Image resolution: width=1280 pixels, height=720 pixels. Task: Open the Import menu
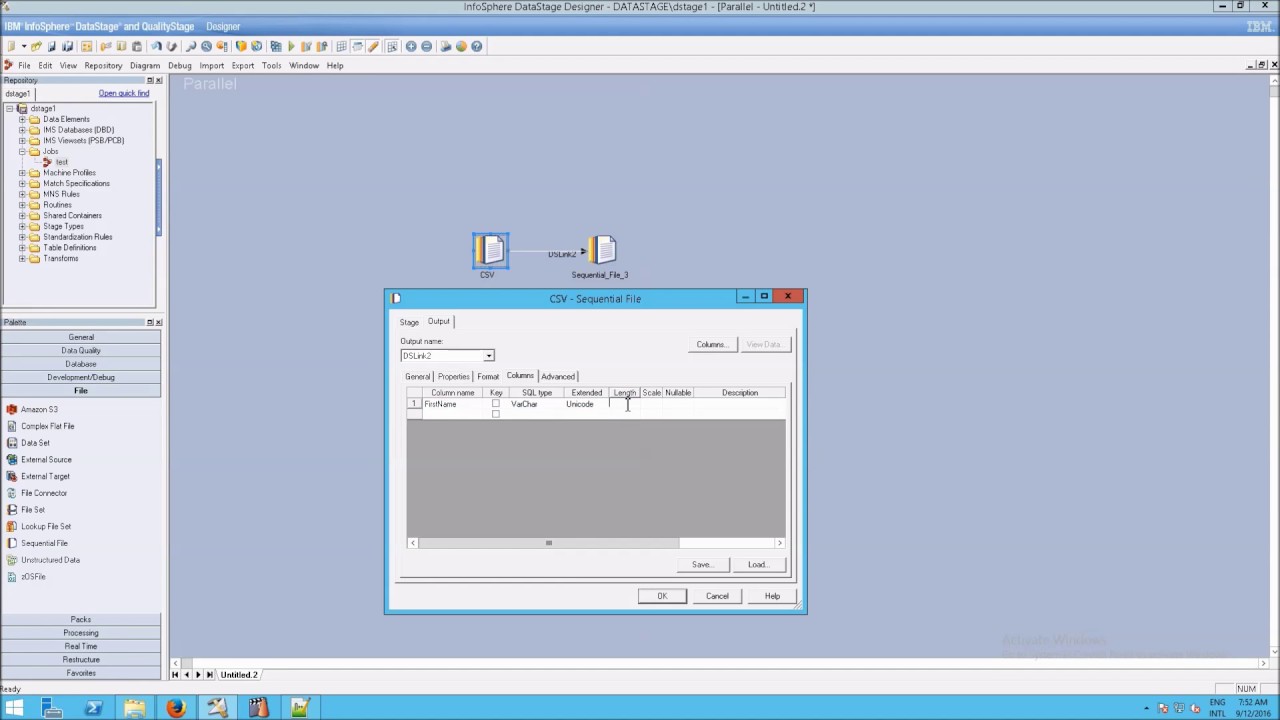coord(211,66)
